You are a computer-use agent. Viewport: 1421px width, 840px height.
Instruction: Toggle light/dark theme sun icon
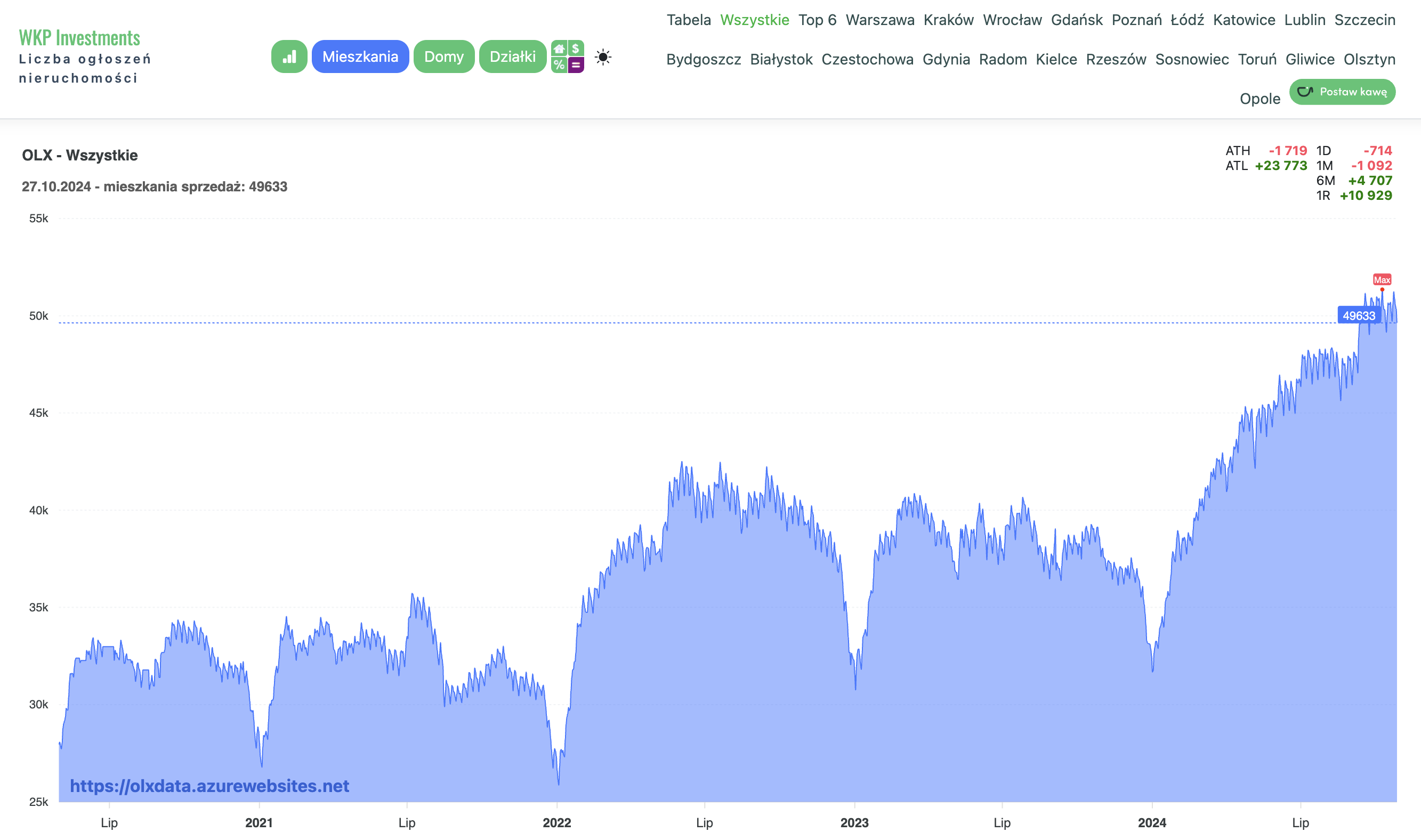click(603, 57)
